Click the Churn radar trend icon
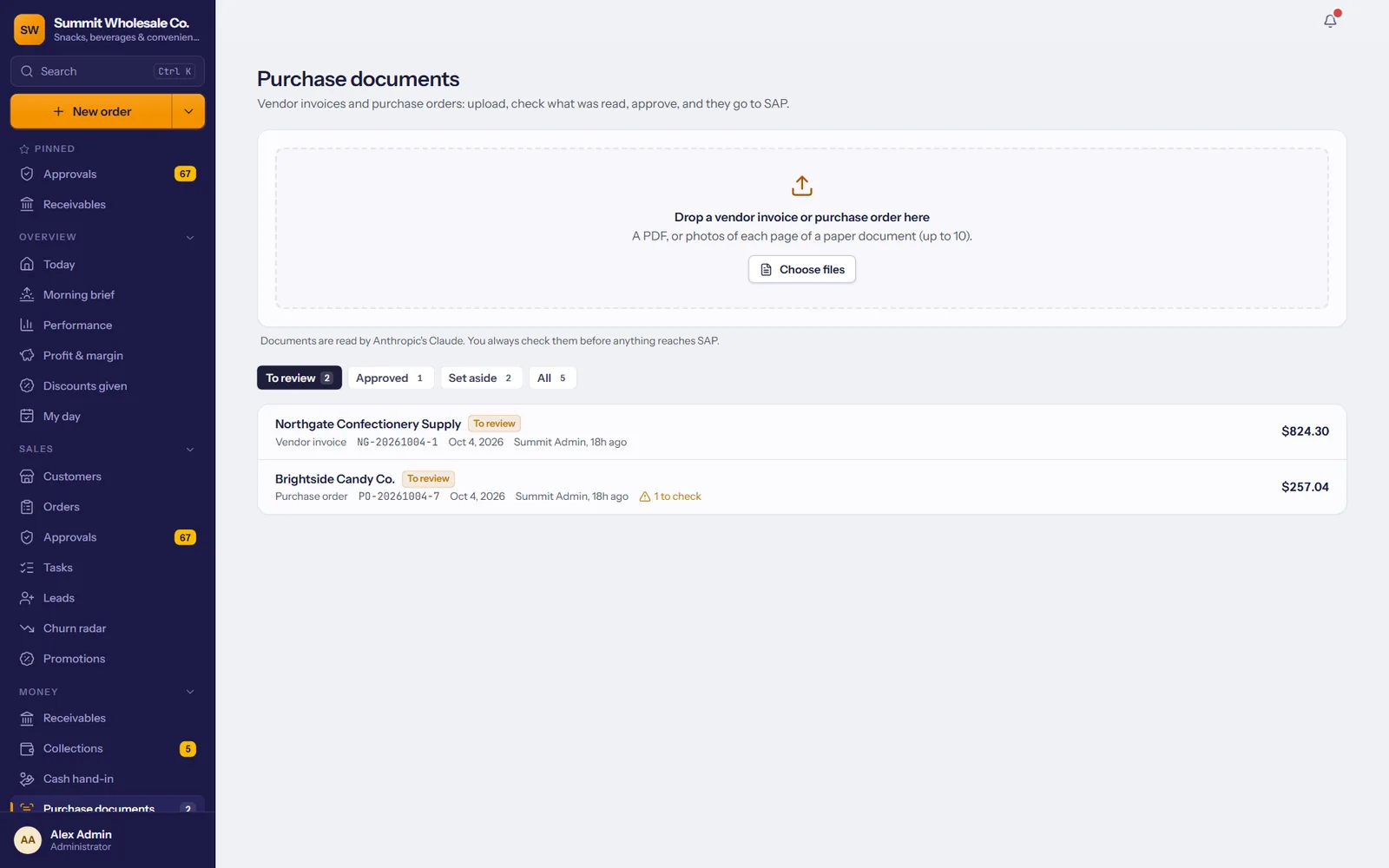This screenshot has width=1389, height=868. (x=27, y=628)
